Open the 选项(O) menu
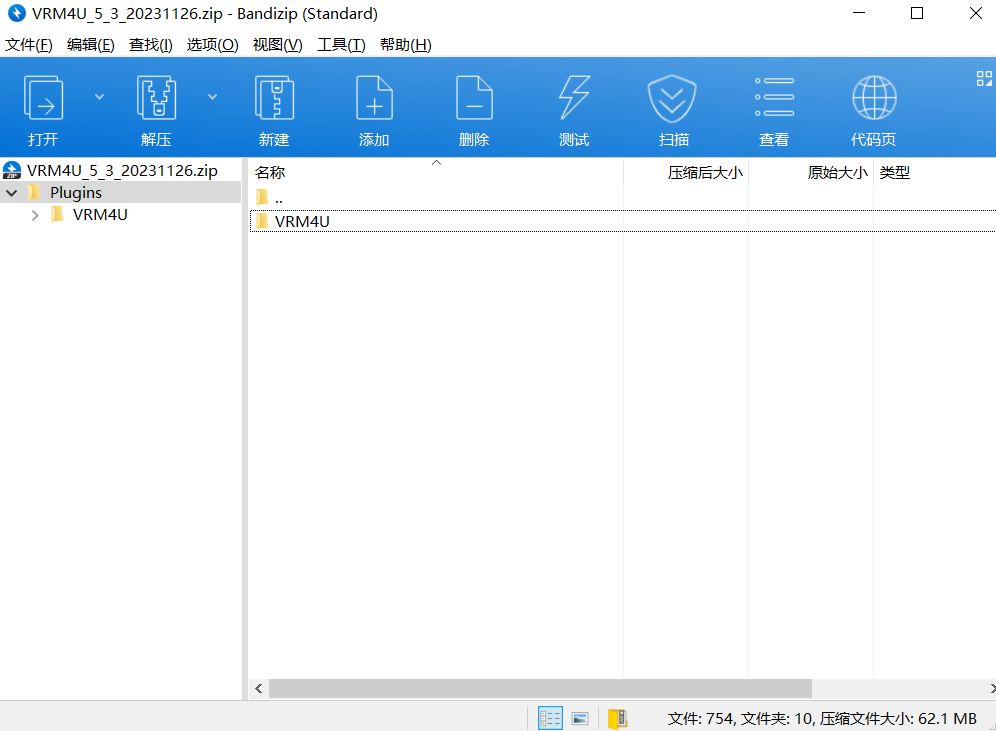The image size is (996, 731). point(212,44)
